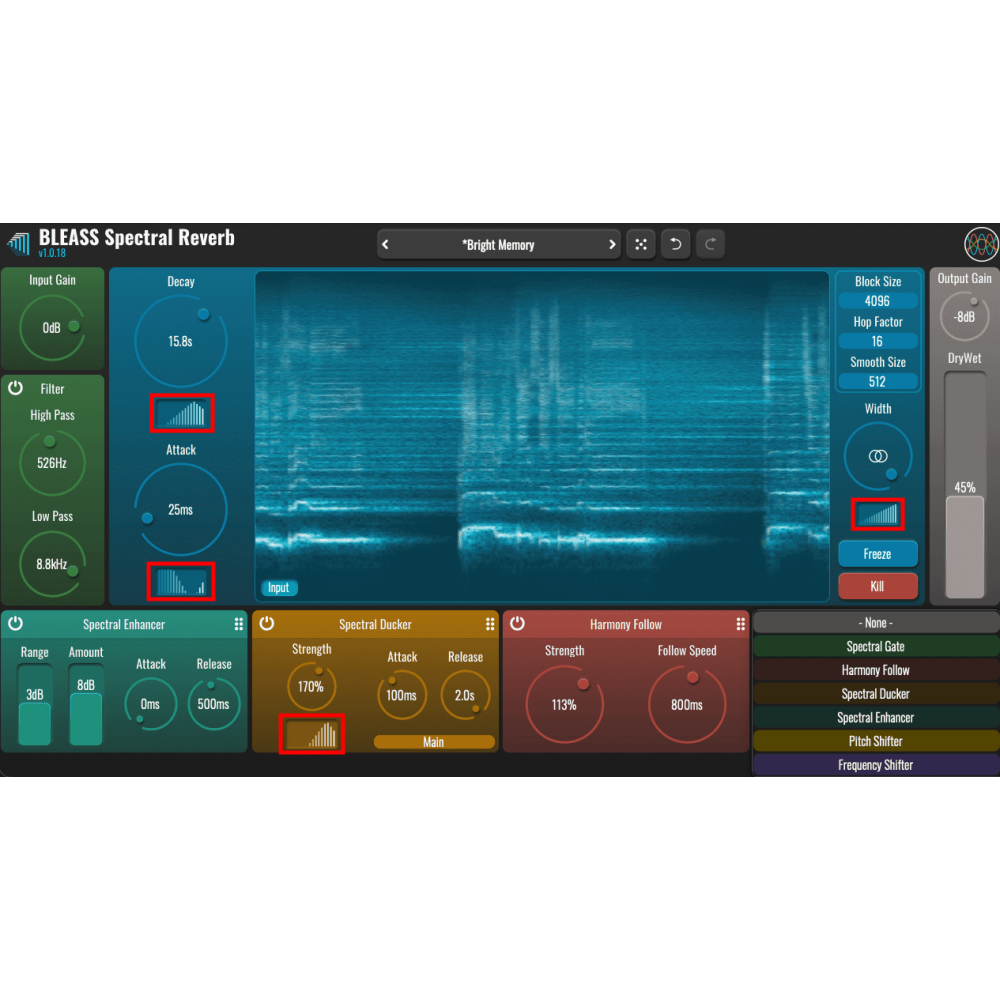Grab the Spectral Ducker drag handle dots
The height and width of the screenshot is (1000, 1000).
(x=490, y=624)
